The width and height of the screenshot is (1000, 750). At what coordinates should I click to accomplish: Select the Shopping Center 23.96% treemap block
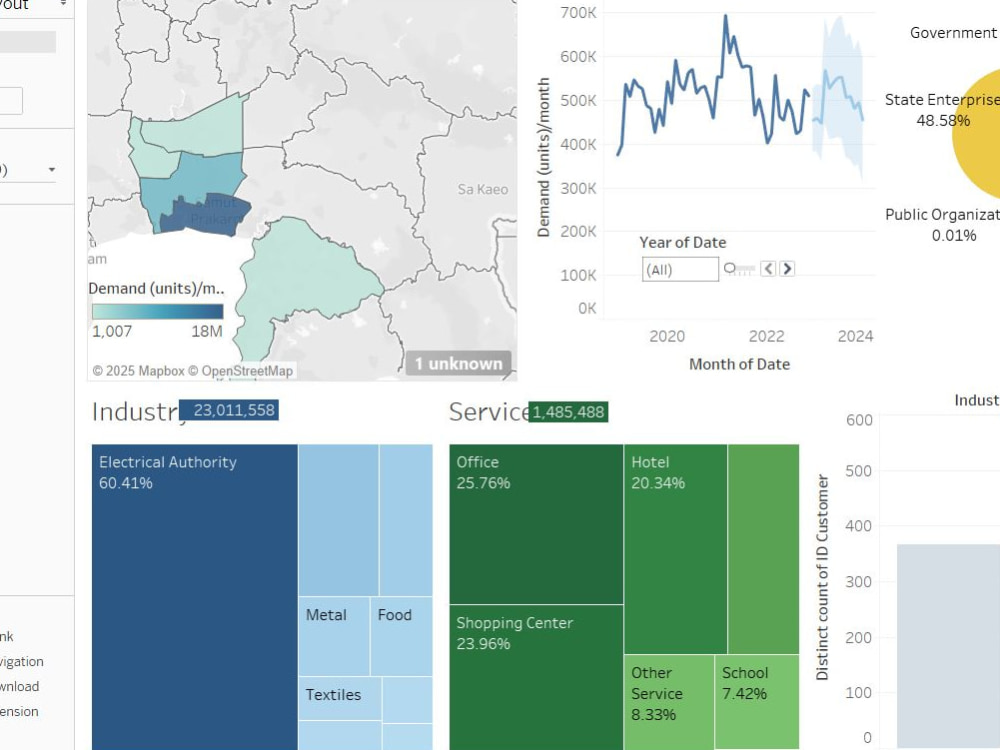536,677
